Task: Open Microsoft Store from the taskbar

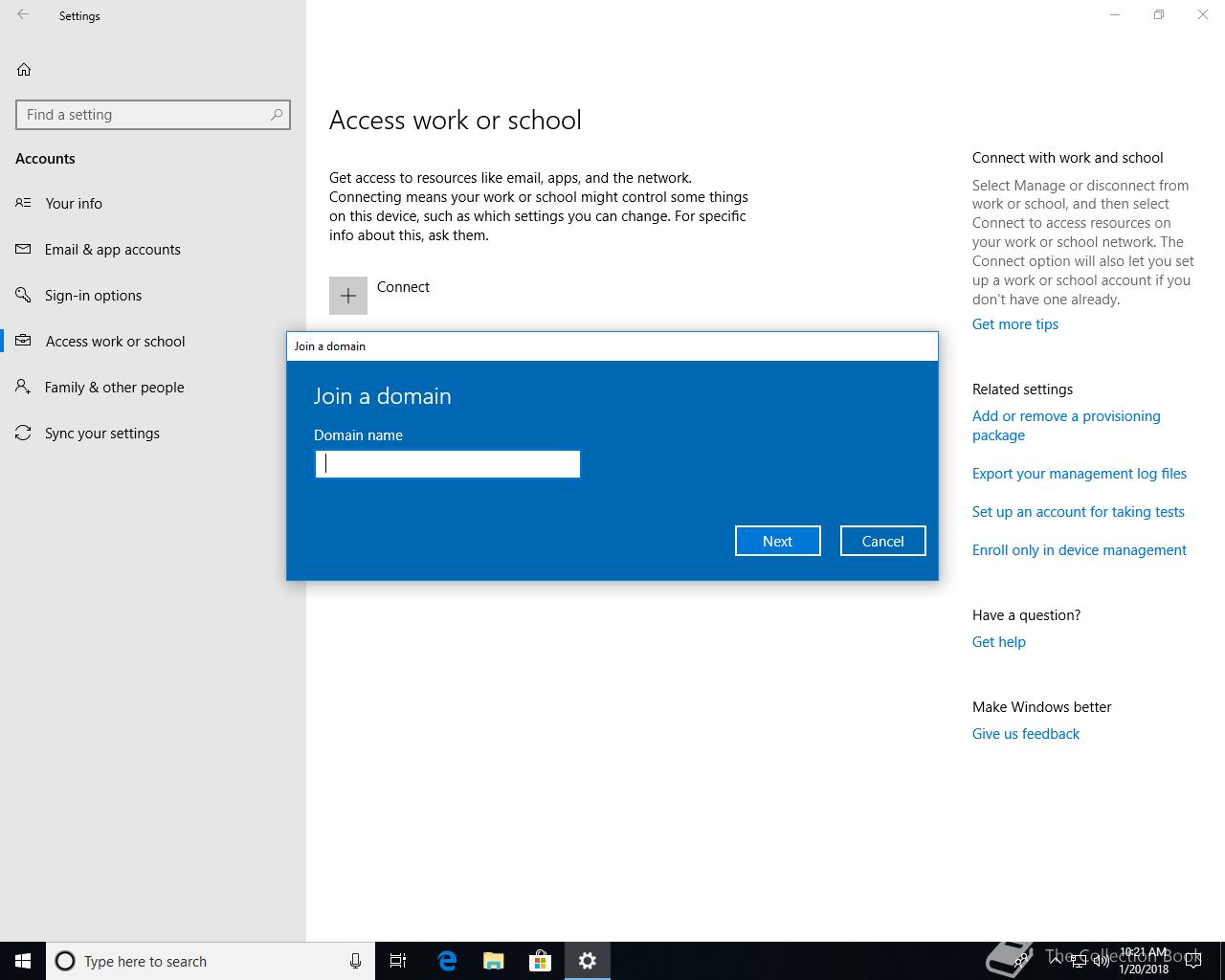Action: click(x=541, y=961)
